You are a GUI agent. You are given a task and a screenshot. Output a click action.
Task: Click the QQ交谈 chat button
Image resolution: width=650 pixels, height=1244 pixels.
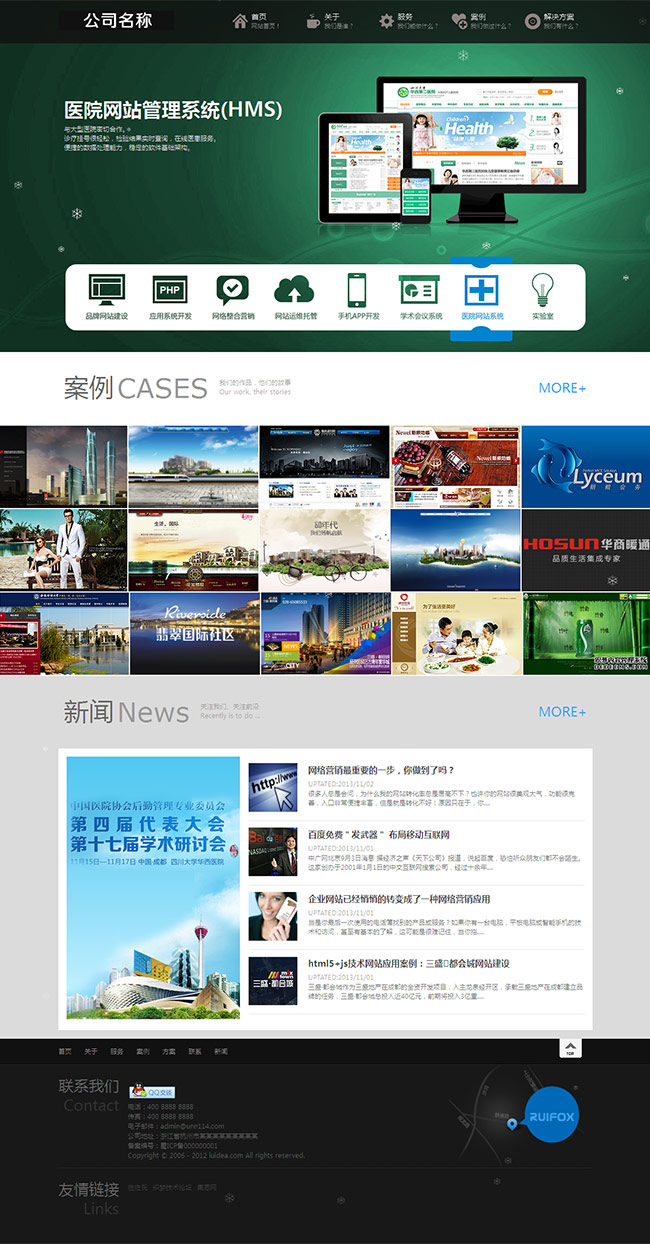click(153, 1092)
